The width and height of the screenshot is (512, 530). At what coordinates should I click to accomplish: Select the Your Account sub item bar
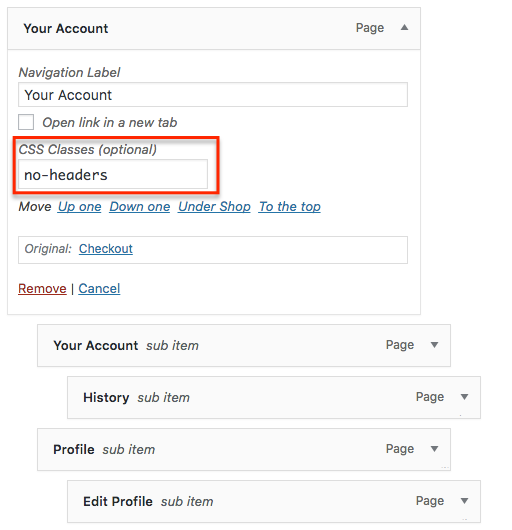click(x=244, y=345)
